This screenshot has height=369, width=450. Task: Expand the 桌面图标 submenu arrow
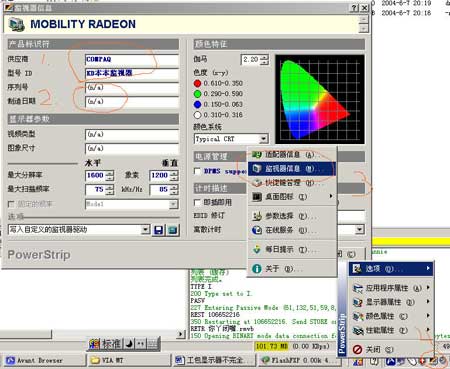pyautogui.click(x=331, y=196)
